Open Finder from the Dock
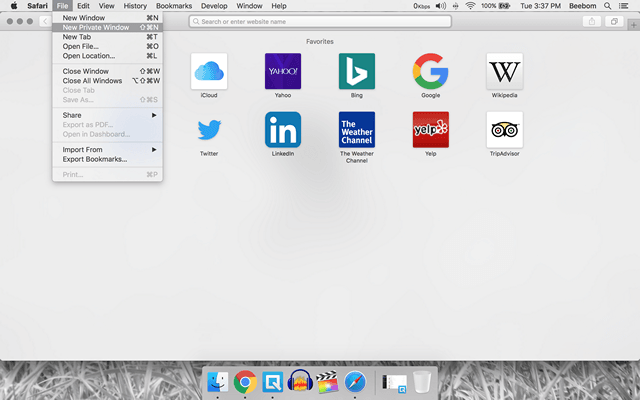Image resolution: width=640 pixels, height=400 pixels. (217, 381)
